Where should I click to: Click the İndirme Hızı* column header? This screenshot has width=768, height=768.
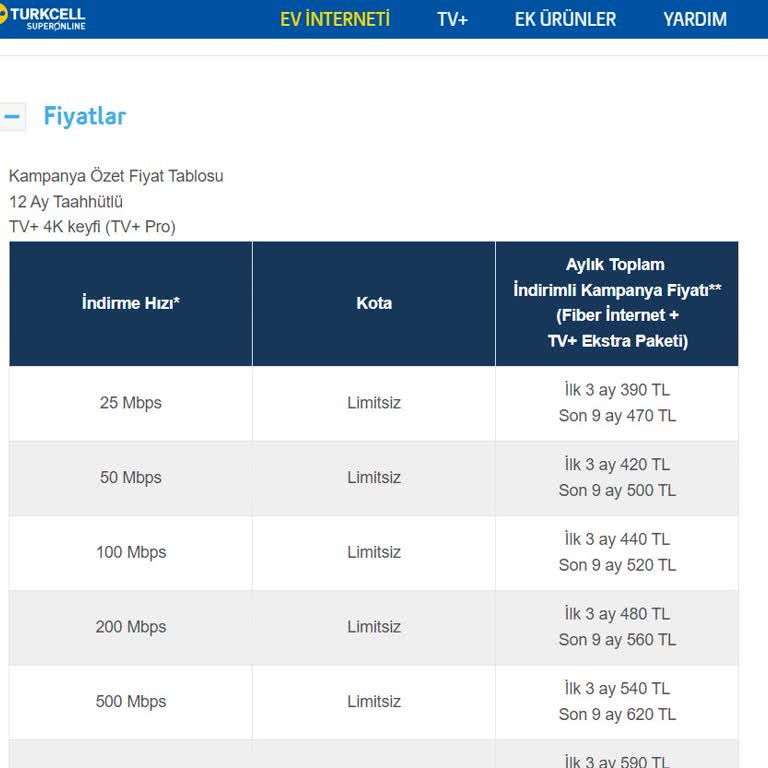click(130, 303)
